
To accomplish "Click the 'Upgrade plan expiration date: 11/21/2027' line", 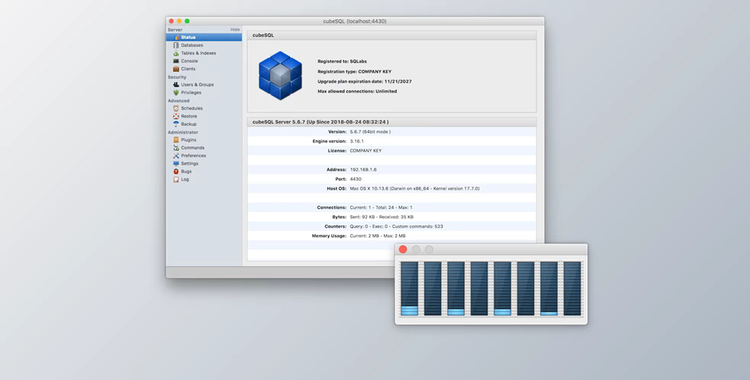I will click(364, 81).
